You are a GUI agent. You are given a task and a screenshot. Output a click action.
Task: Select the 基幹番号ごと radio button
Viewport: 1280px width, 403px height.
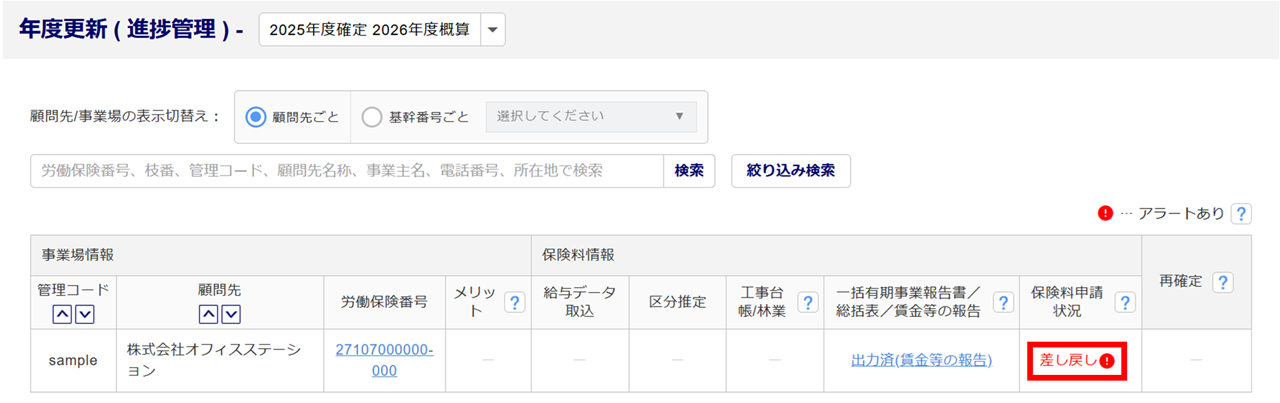pyautogui.click(x=372, y=117)
